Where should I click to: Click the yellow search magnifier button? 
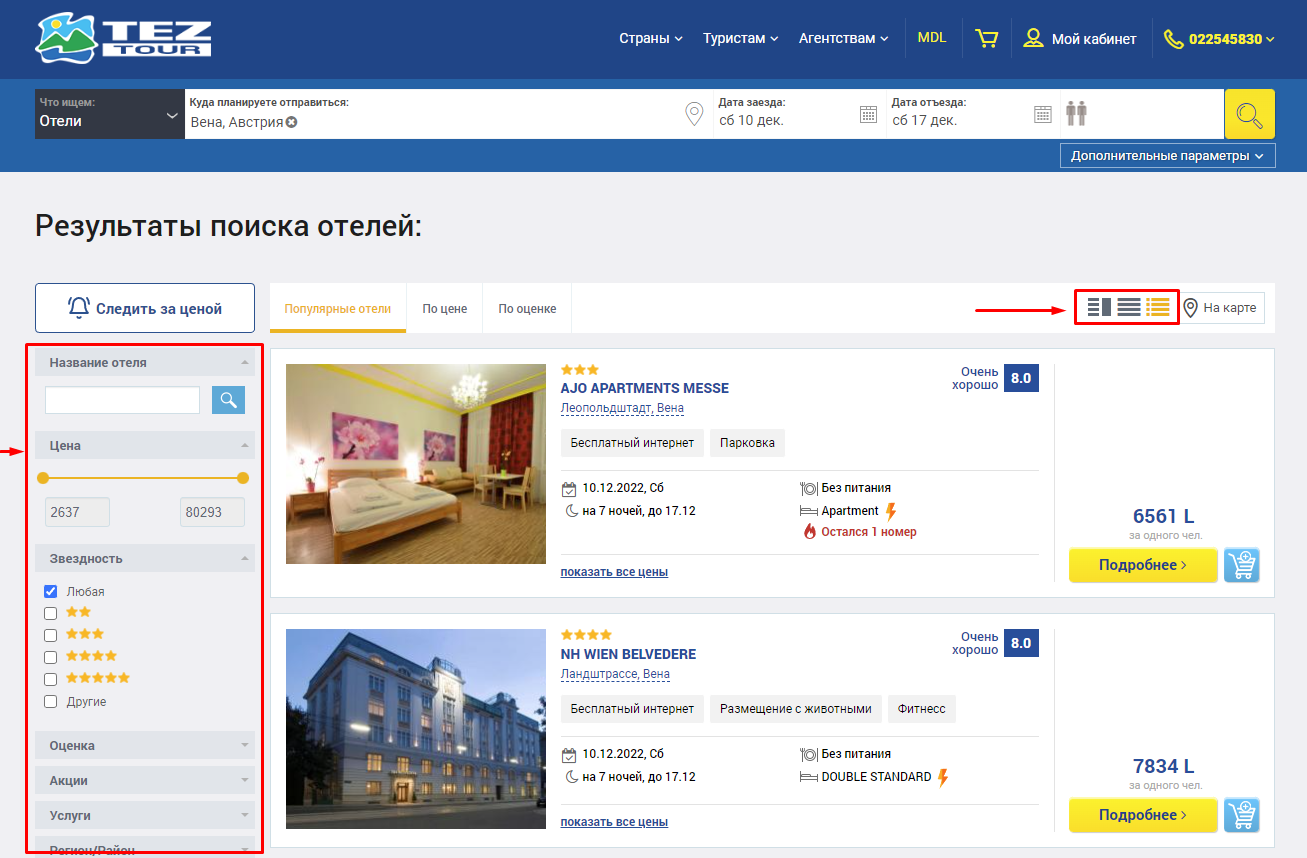point(1249,114)
